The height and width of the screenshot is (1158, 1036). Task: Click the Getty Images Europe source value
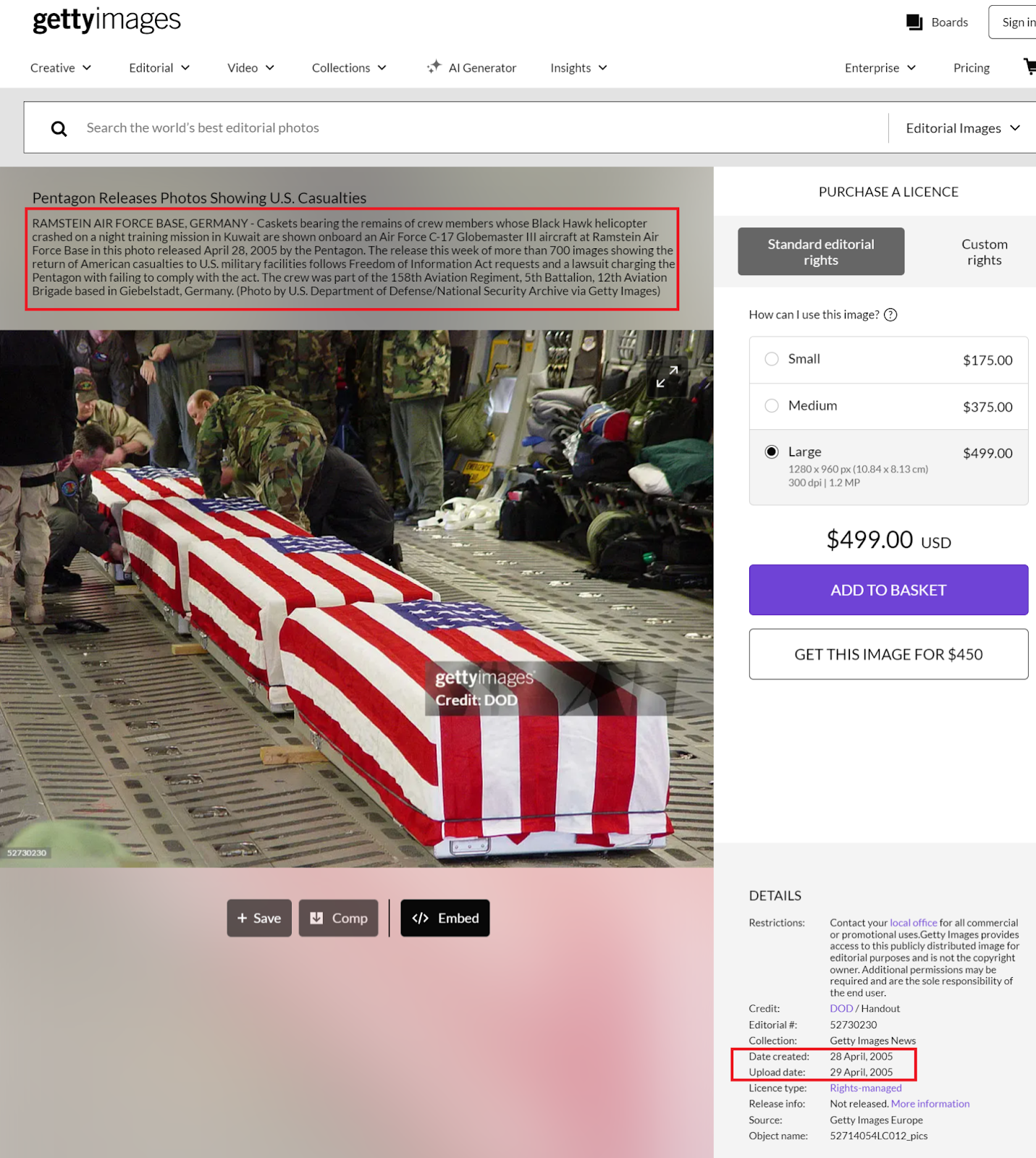coord(876,1120)
